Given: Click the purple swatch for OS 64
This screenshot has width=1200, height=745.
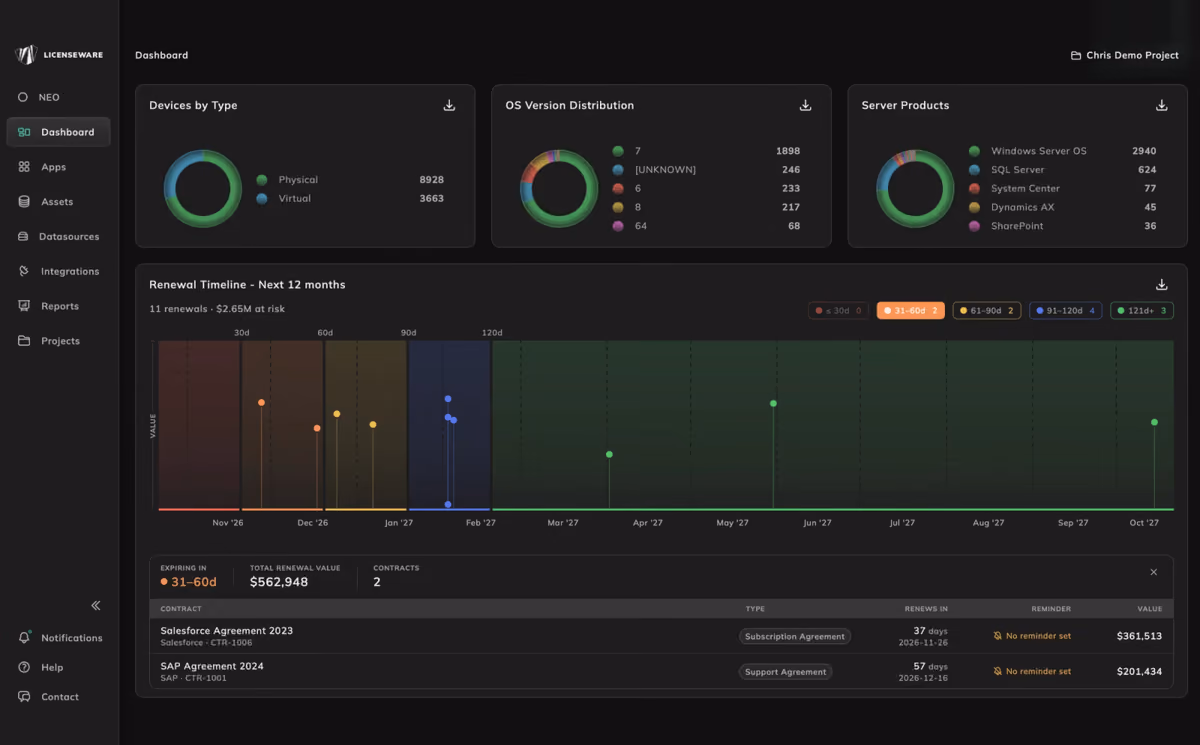Looking at the screenshot, I should tap(618, 226).
